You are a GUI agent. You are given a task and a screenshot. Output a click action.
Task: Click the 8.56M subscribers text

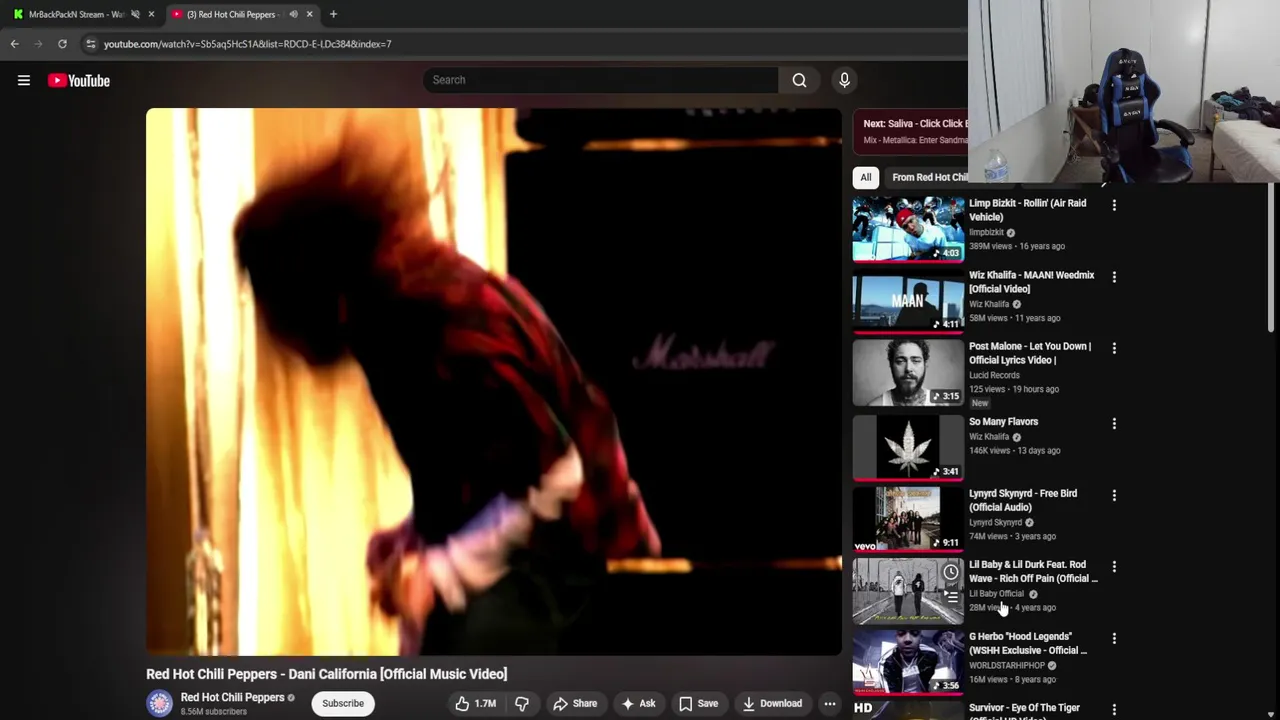214,712
